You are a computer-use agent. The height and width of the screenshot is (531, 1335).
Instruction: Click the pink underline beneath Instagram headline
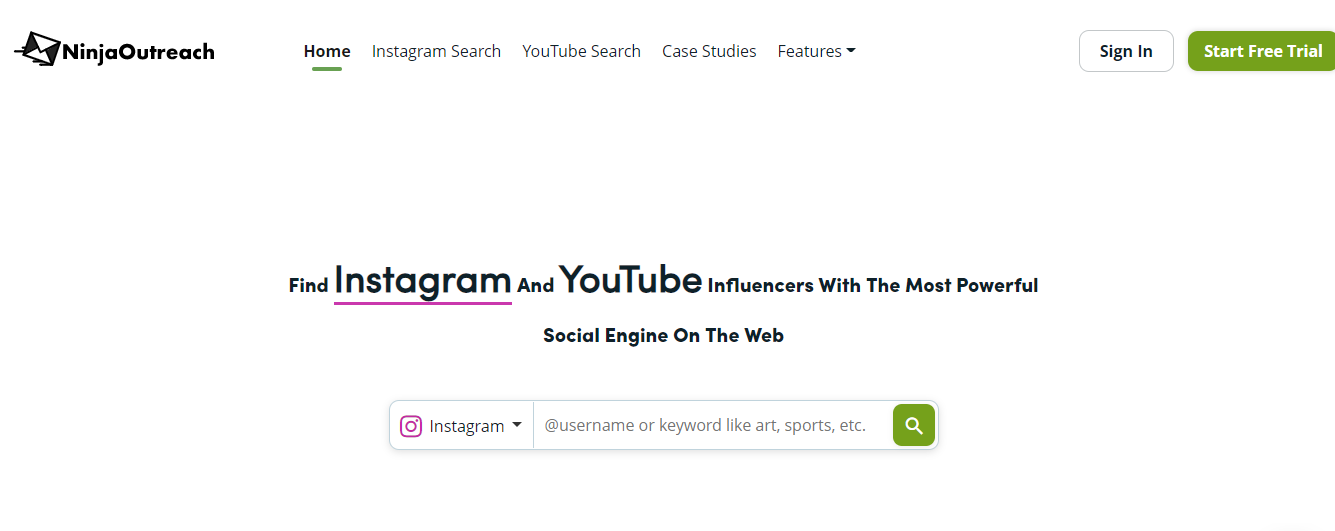tap(423, 302)
